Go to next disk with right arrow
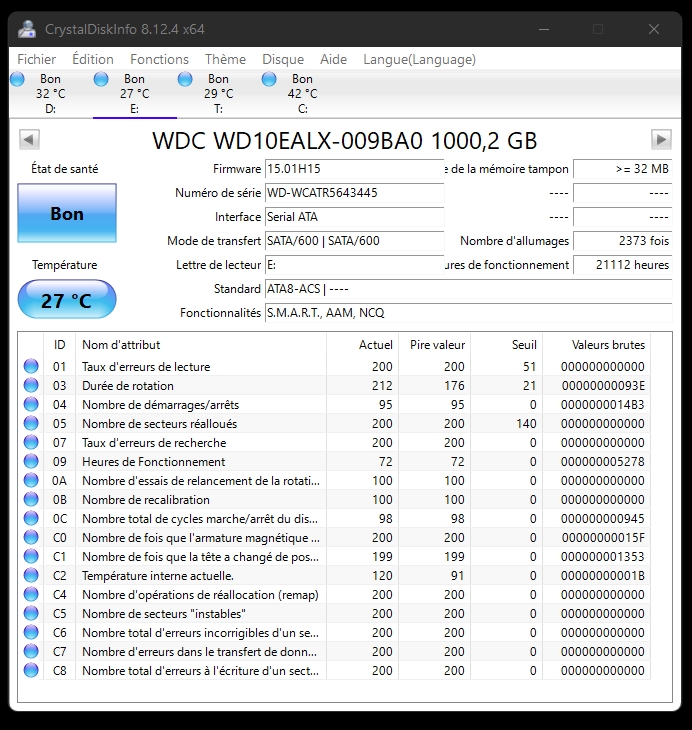This screenshot has width=692, height=730. point(661,140)
